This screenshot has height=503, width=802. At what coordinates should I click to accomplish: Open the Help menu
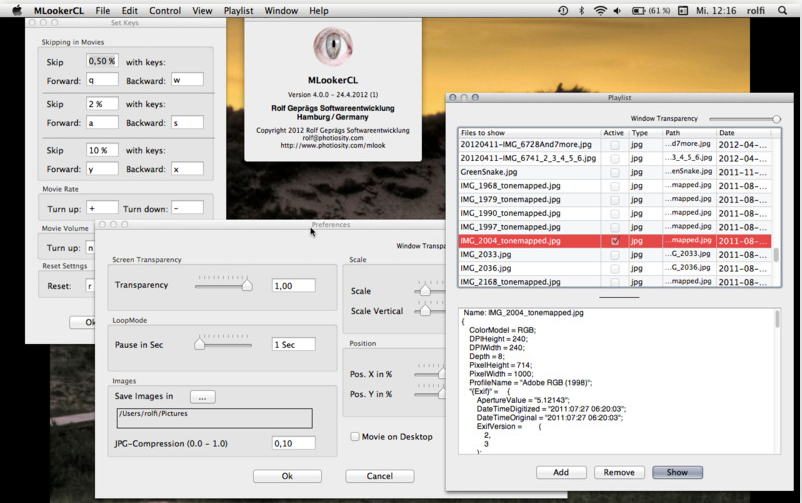319,10
